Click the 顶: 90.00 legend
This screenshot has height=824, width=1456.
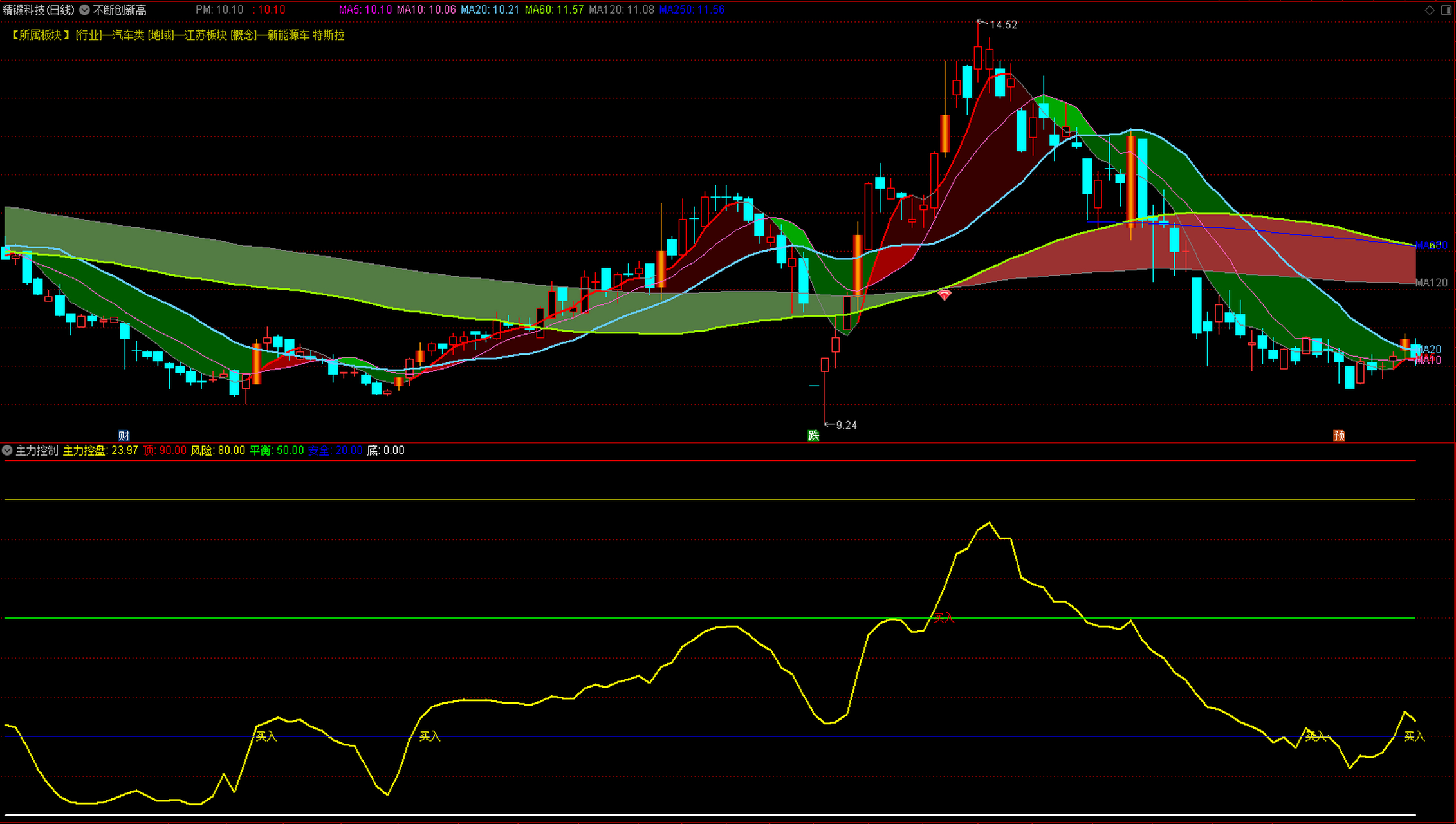pos(165,451)
